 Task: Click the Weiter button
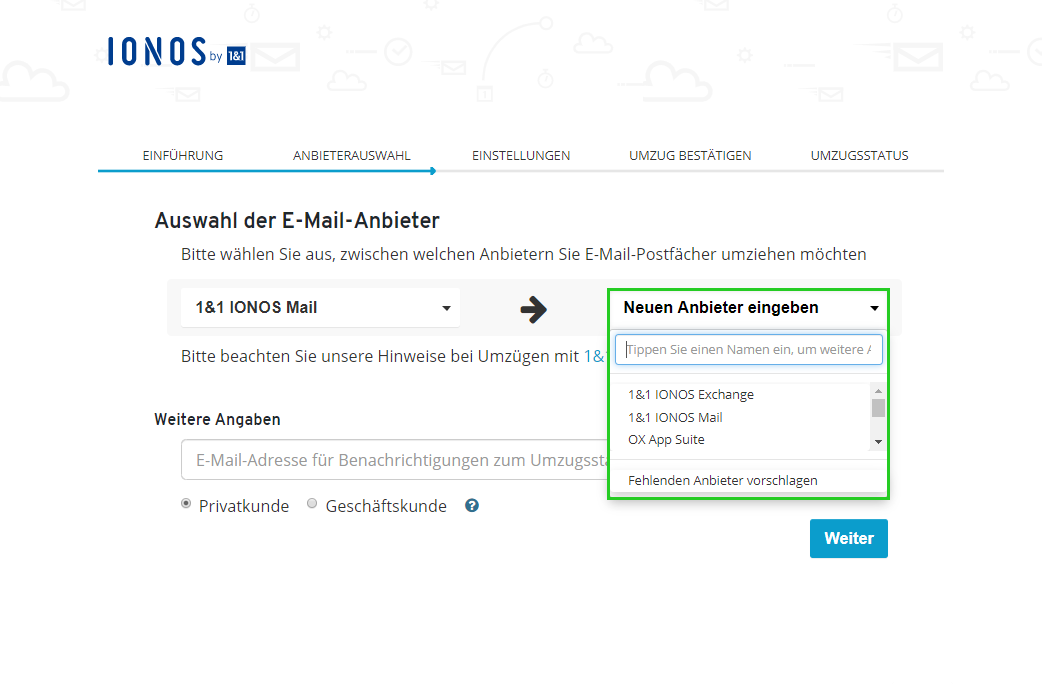[x=849, y=538]
